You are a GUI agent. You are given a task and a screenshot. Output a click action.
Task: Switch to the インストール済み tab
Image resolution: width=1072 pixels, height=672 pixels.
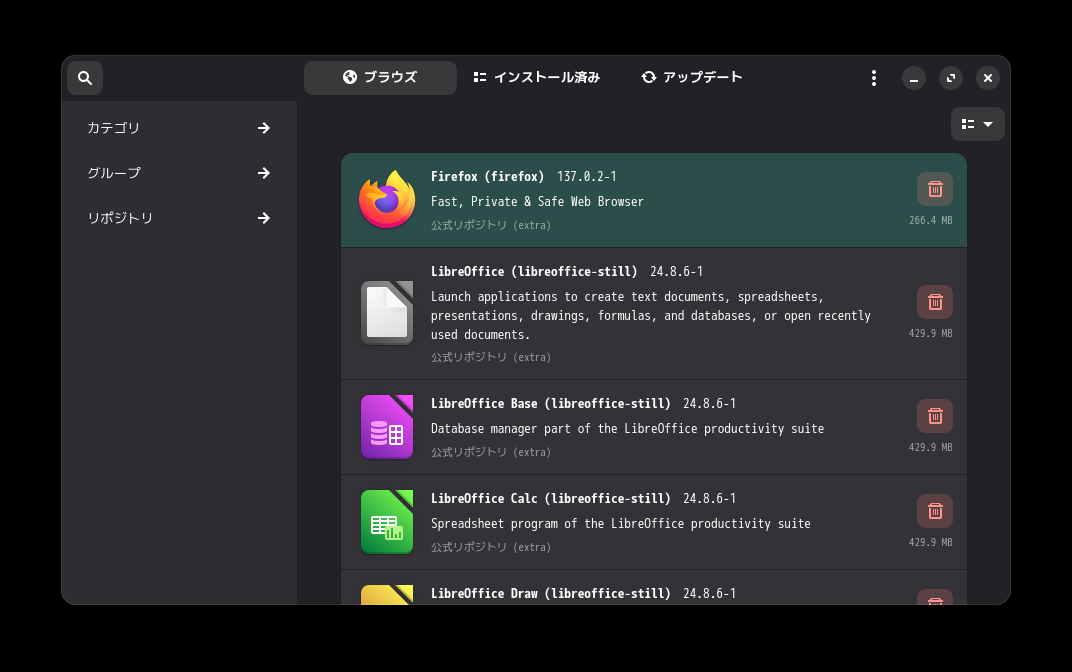(537, 77)
